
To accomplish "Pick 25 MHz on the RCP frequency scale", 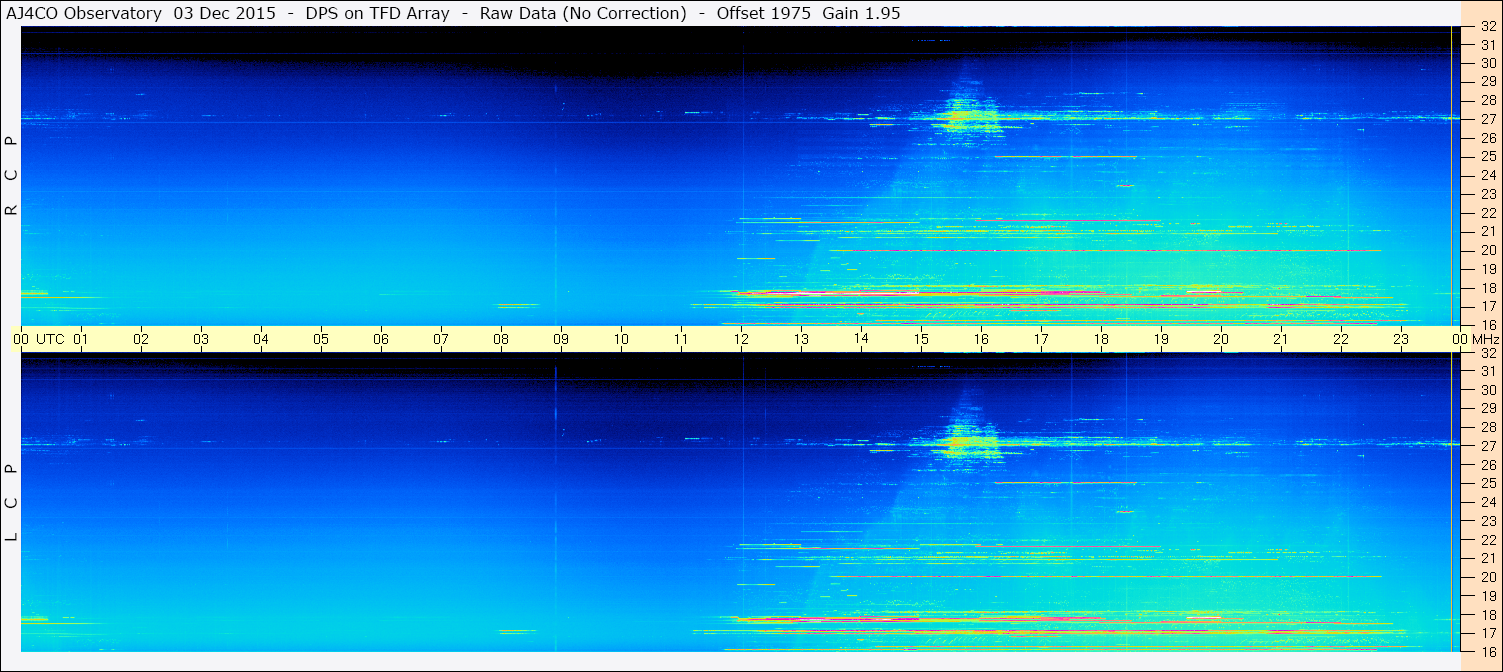I will [x=1487, y=157].
